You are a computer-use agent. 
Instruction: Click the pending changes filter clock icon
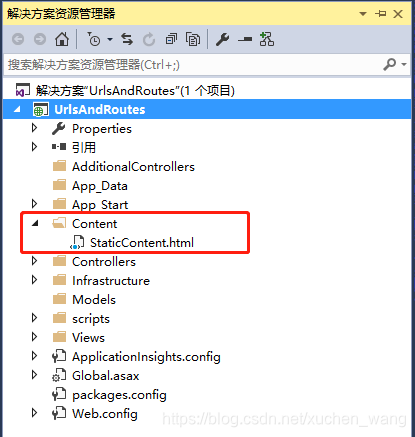tap(94, 39)
